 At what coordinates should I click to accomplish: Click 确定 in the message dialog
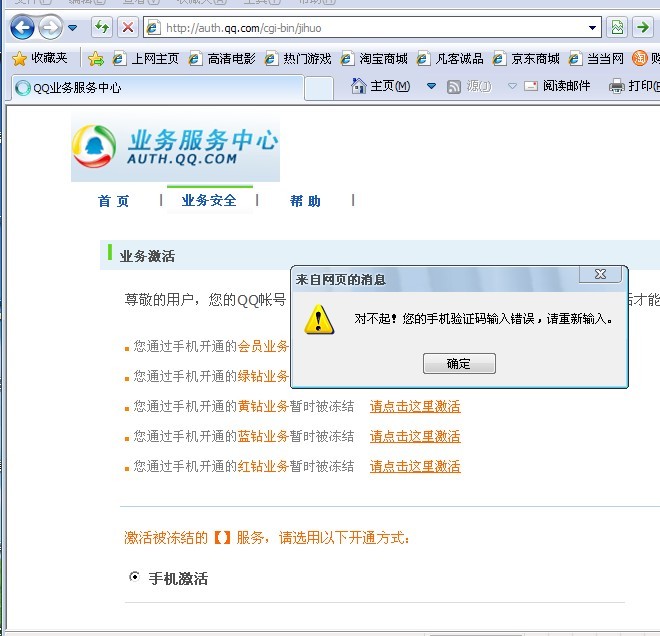click(459, 363)
